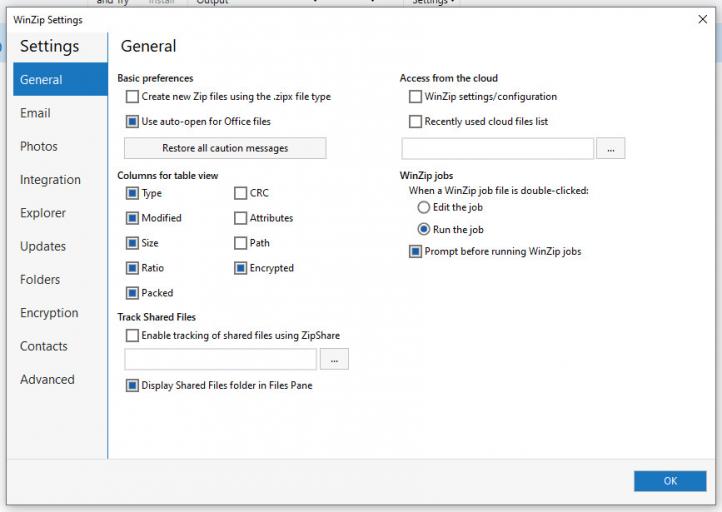Uncheck the Modified column
Image resolution: width=722 pixels, height=512 pixels.
coord(132,218)
